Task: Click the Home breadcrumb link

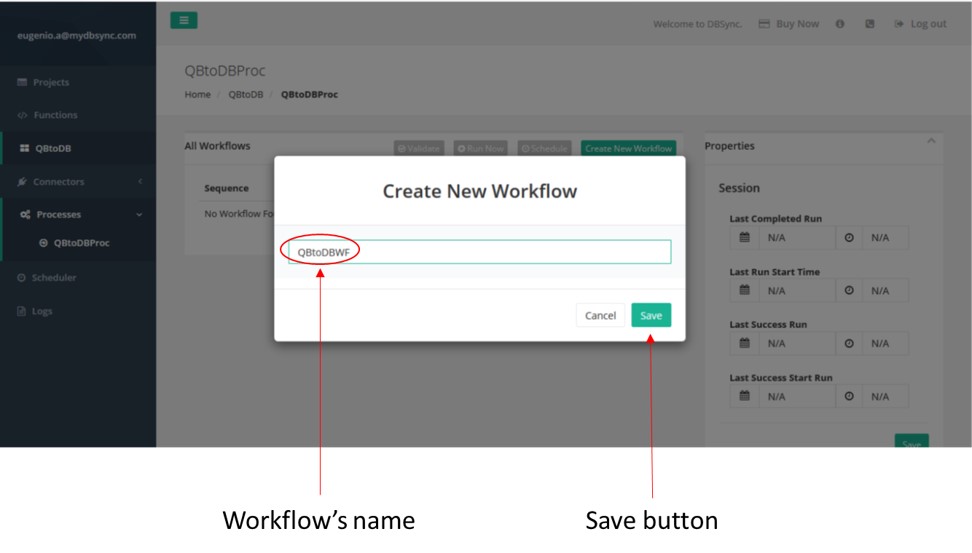Action: click(x=197, y=95)
